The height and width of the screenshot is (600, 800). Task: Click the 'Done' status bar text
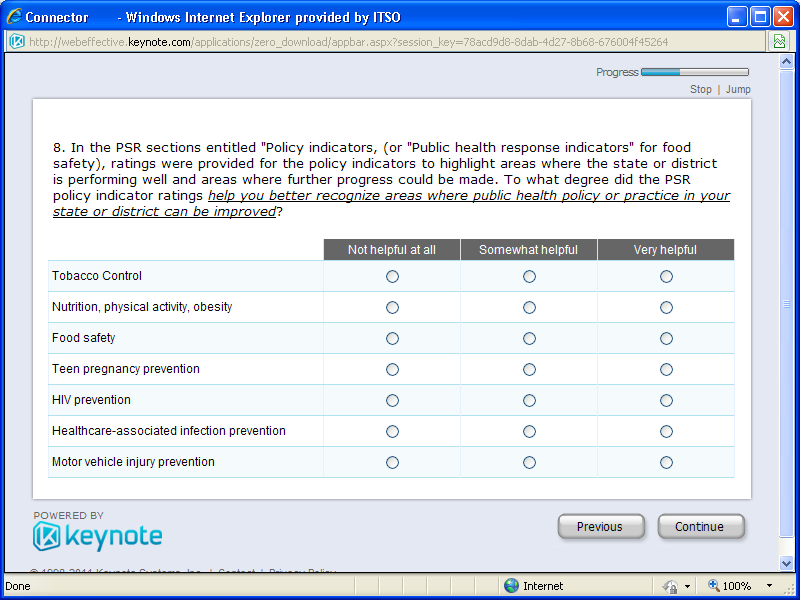[18, 586]
